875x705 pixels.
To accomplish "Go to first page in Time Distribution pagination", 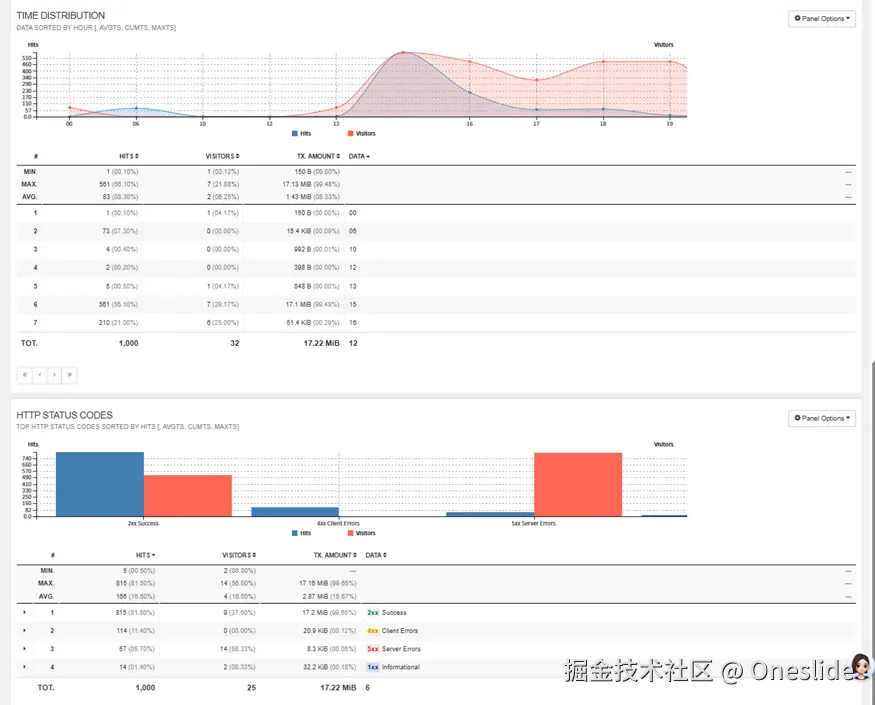I will point(25,375).
